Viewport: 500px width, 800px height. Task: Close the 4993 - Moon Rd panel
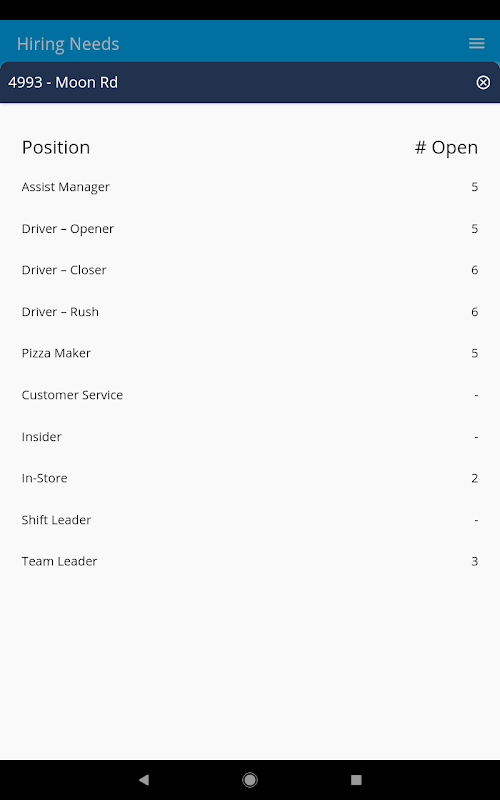coord(483,82)
